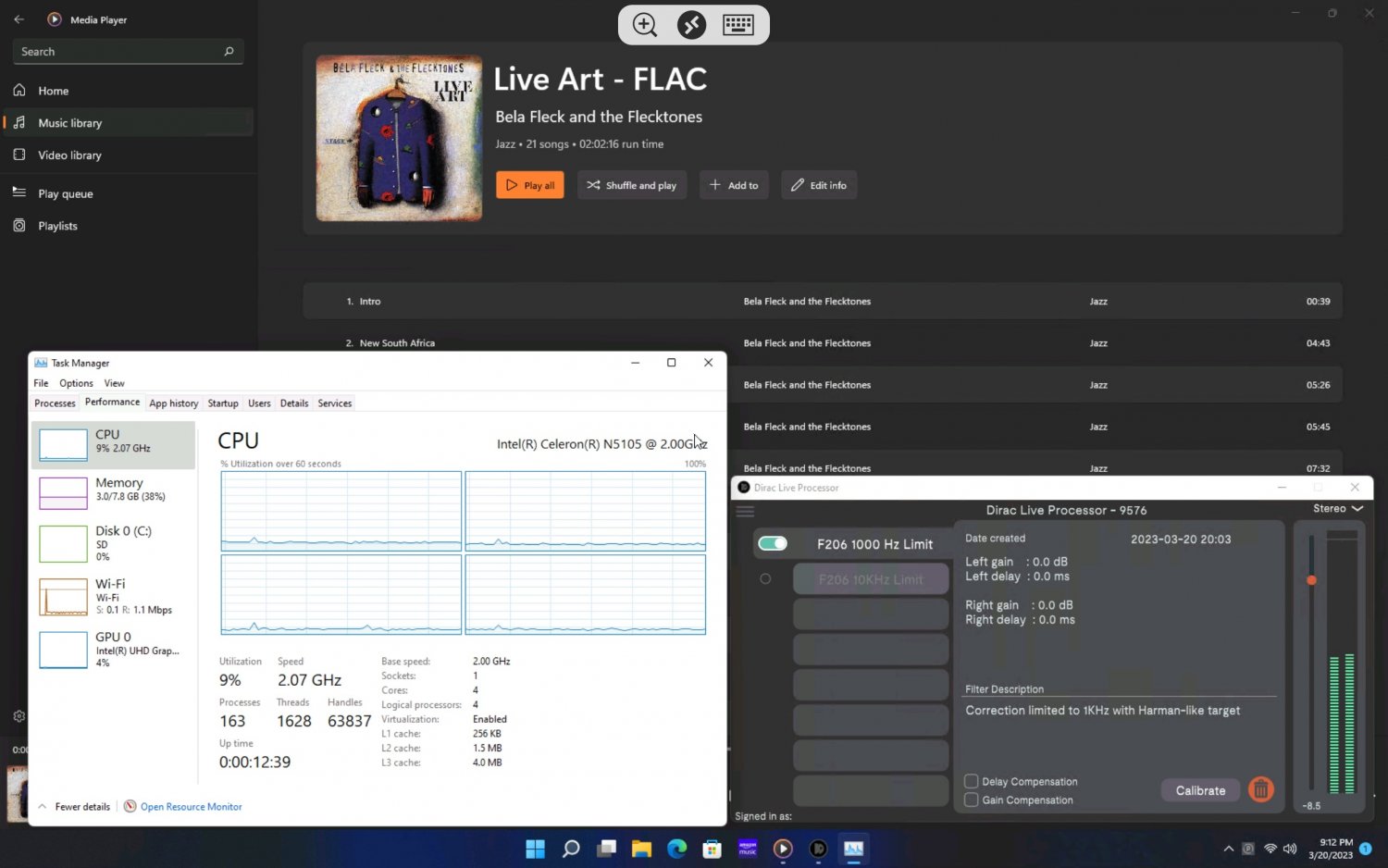Switch to the Users tab
The image size is (1388, 868).
(259, 403)
